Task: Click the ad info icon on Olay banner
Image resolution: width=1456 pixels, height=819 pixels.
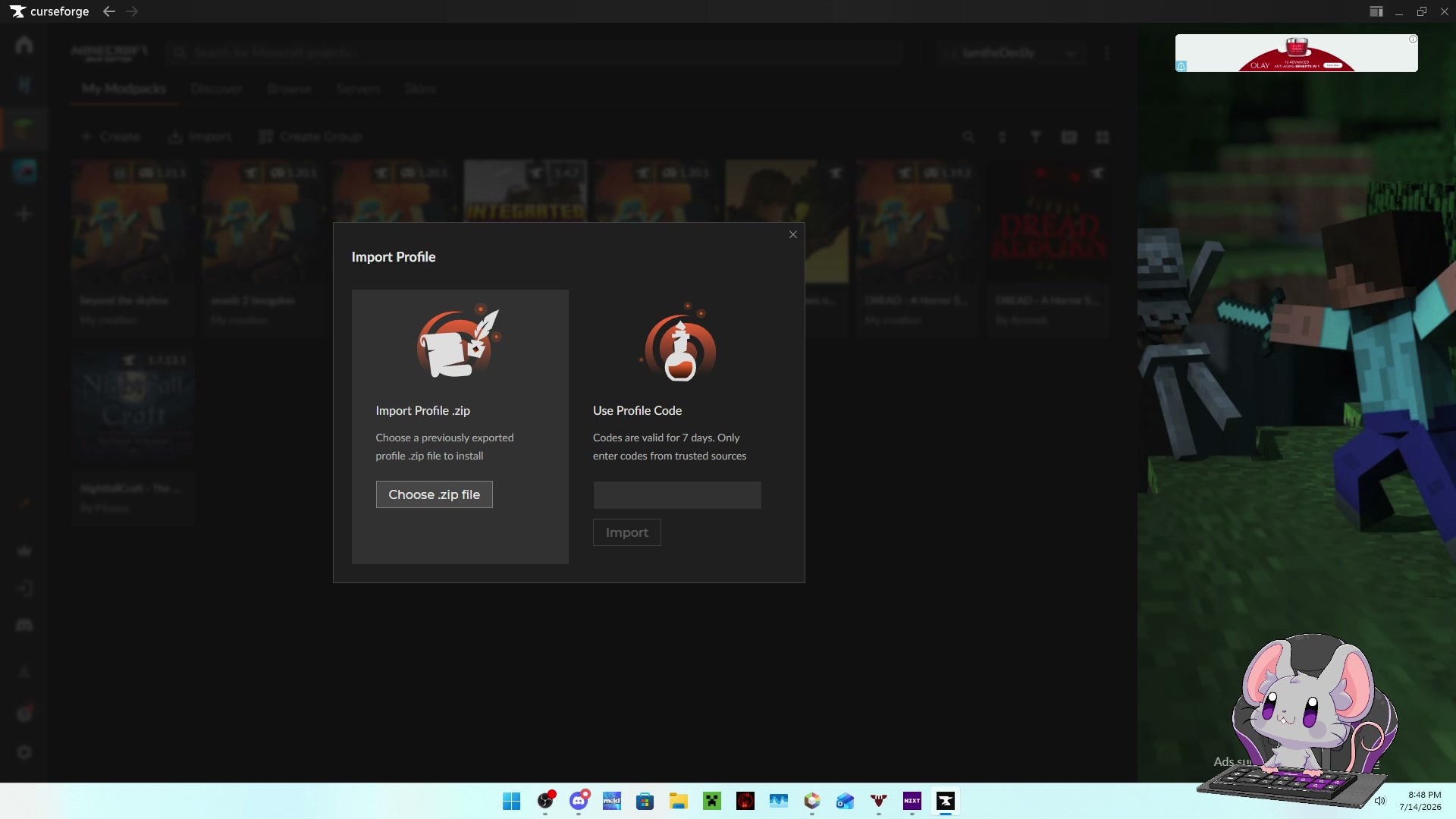Action: 1413,39
